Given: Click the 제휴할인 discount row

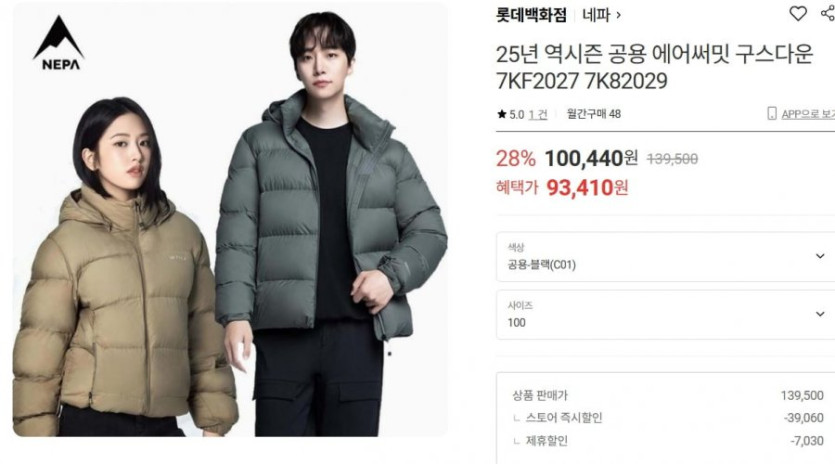Looking at the screenshot, I should 668,441.
